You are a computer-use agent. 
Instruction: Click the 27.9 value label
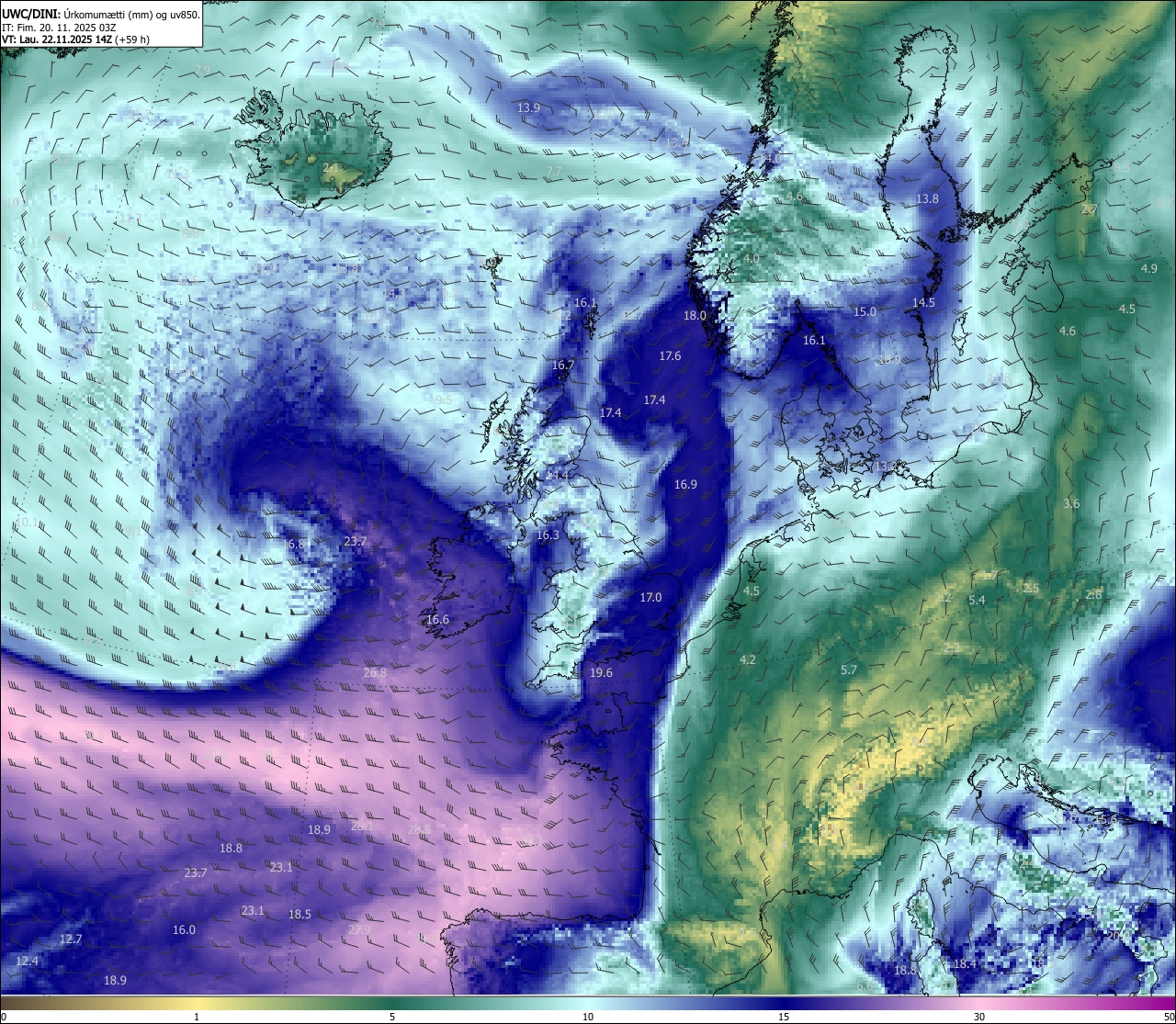pyautogui.click(x=359, y=929)
